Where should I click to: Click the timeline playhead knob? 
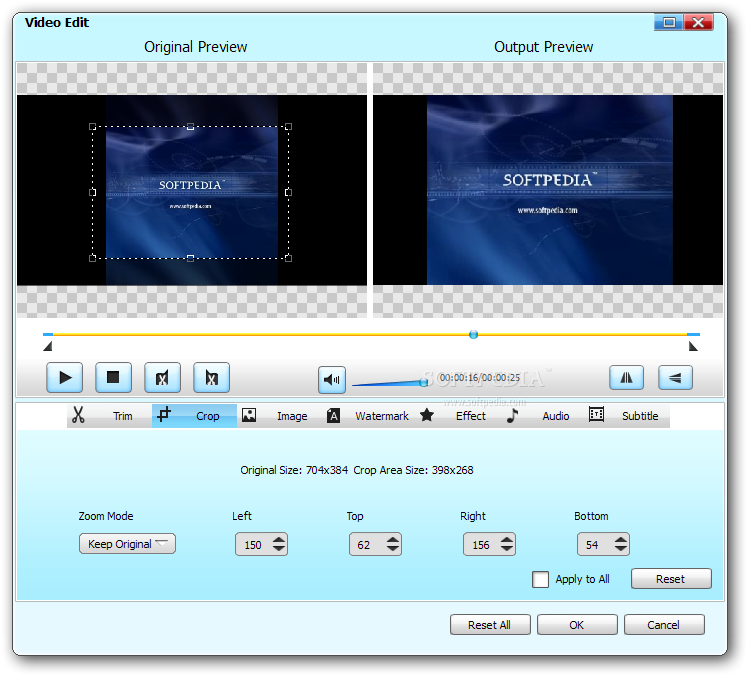(473, 334)
